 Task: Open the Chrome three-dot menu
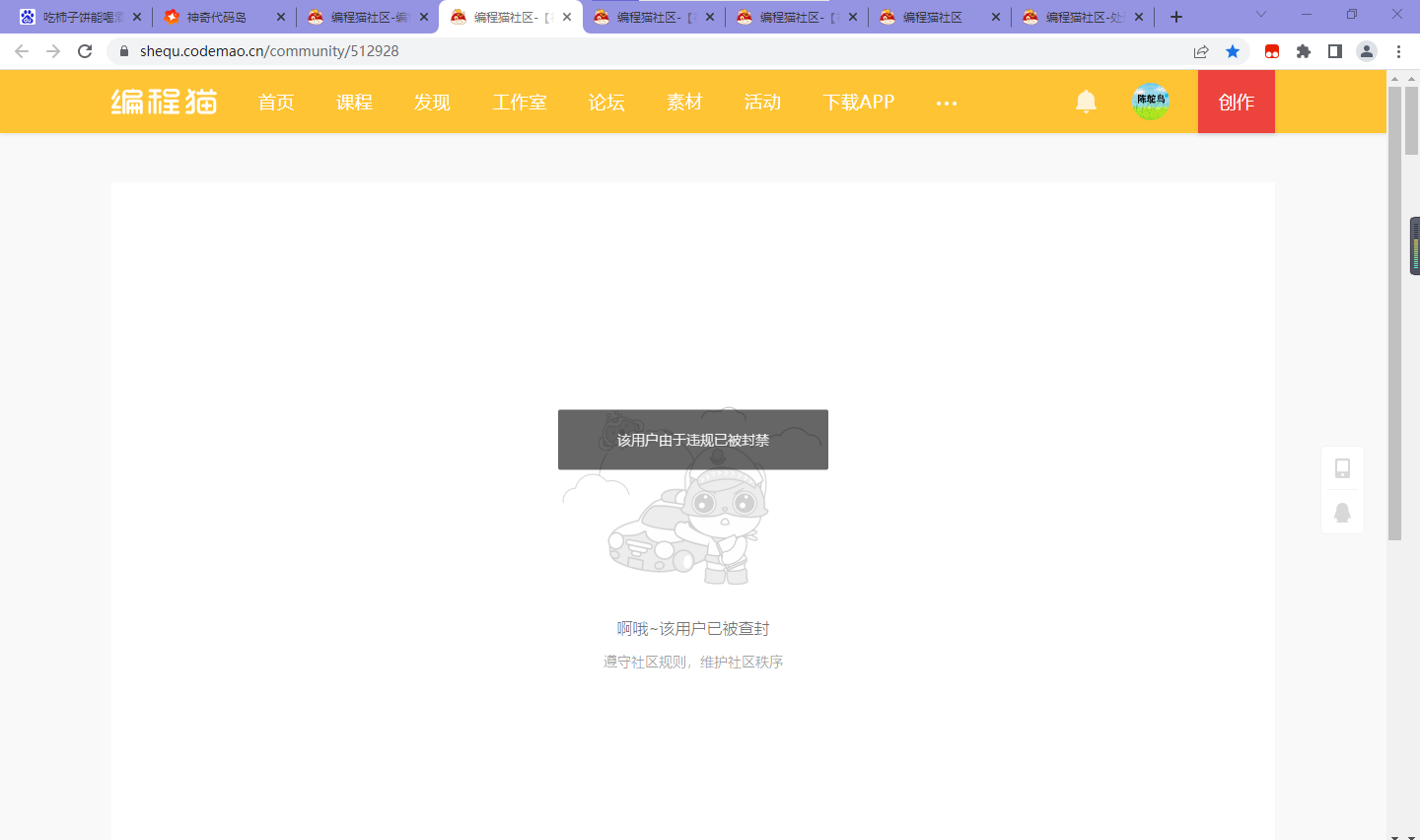click(1398, 51)
